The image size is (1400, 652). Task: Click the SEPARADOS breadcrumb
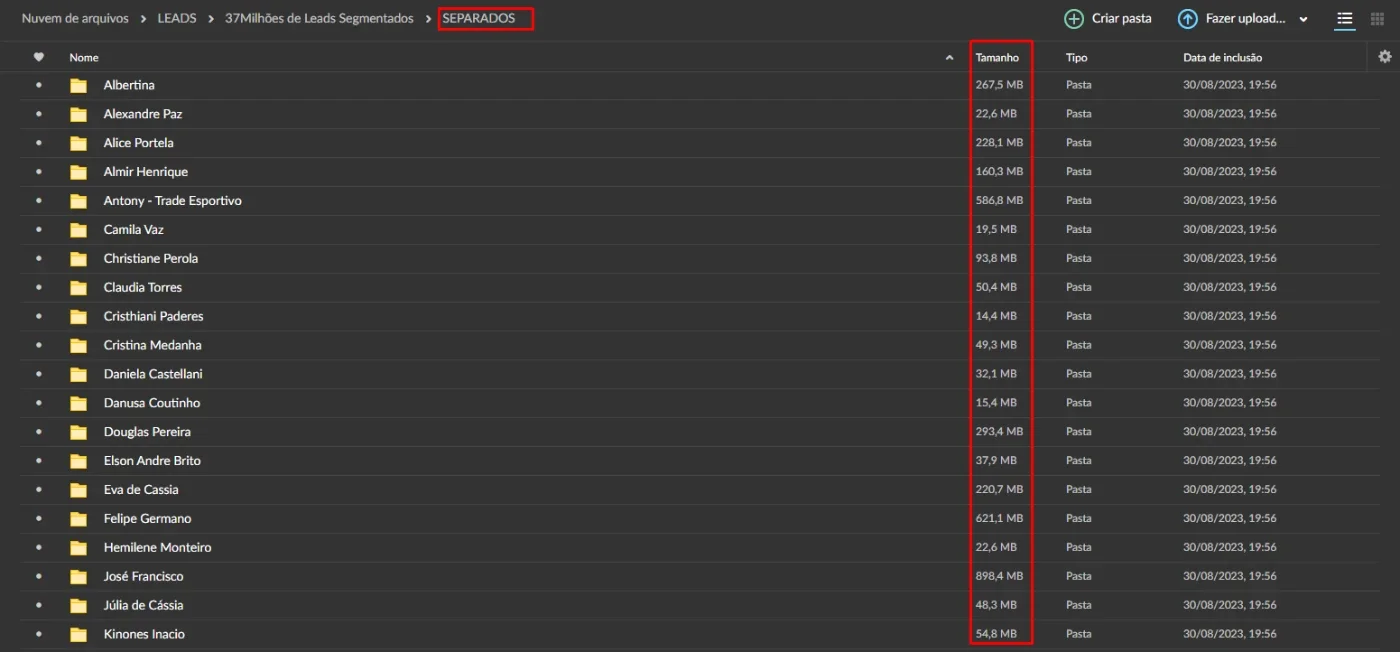point(479,18)
